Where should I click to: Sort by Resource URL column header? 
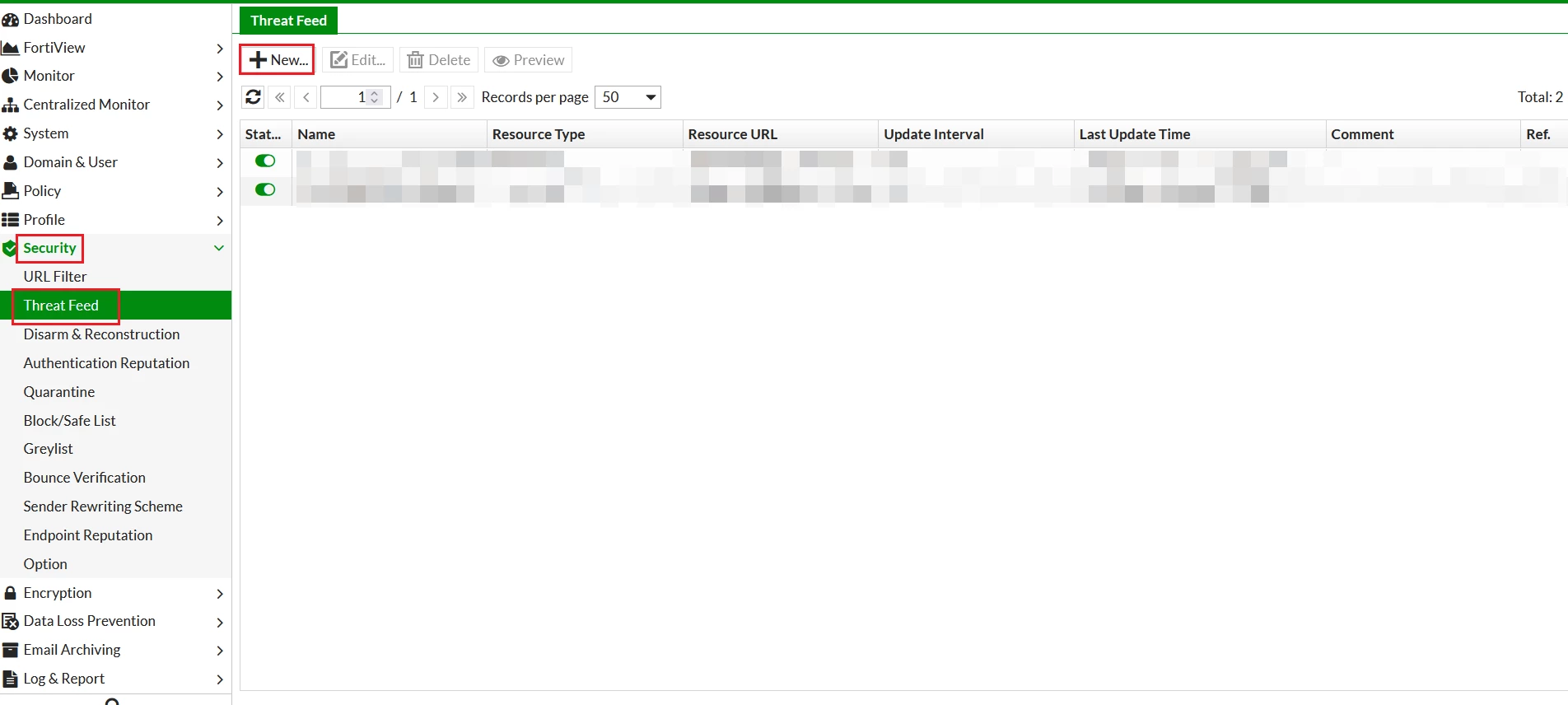(781, 134)
